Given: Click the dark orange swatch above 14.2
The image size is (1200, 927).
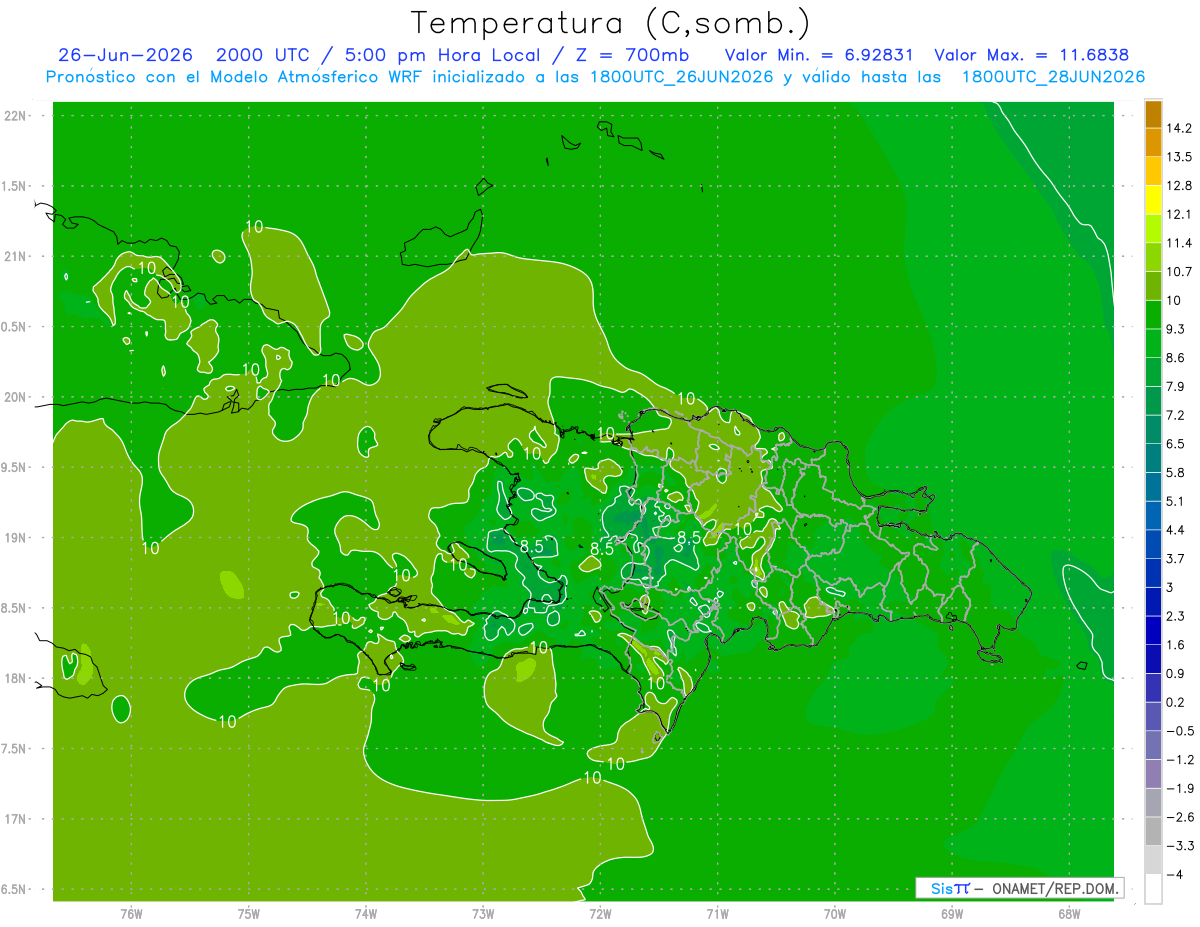Looking at the screenshot, I should pos(1153,114).
